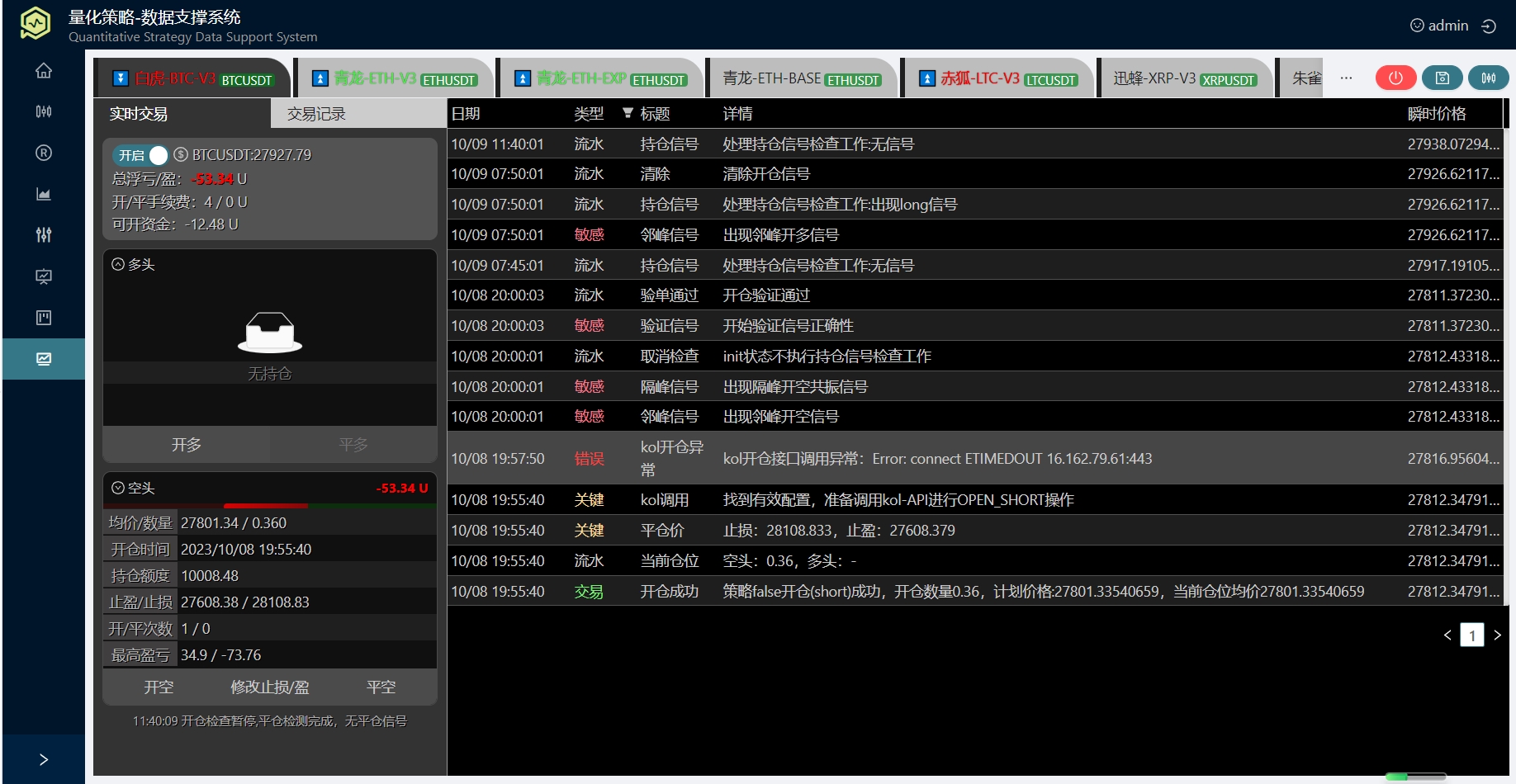Click the system logo in the header
This screenshot has width=1516, height=784.
click(x=36, y=23)
